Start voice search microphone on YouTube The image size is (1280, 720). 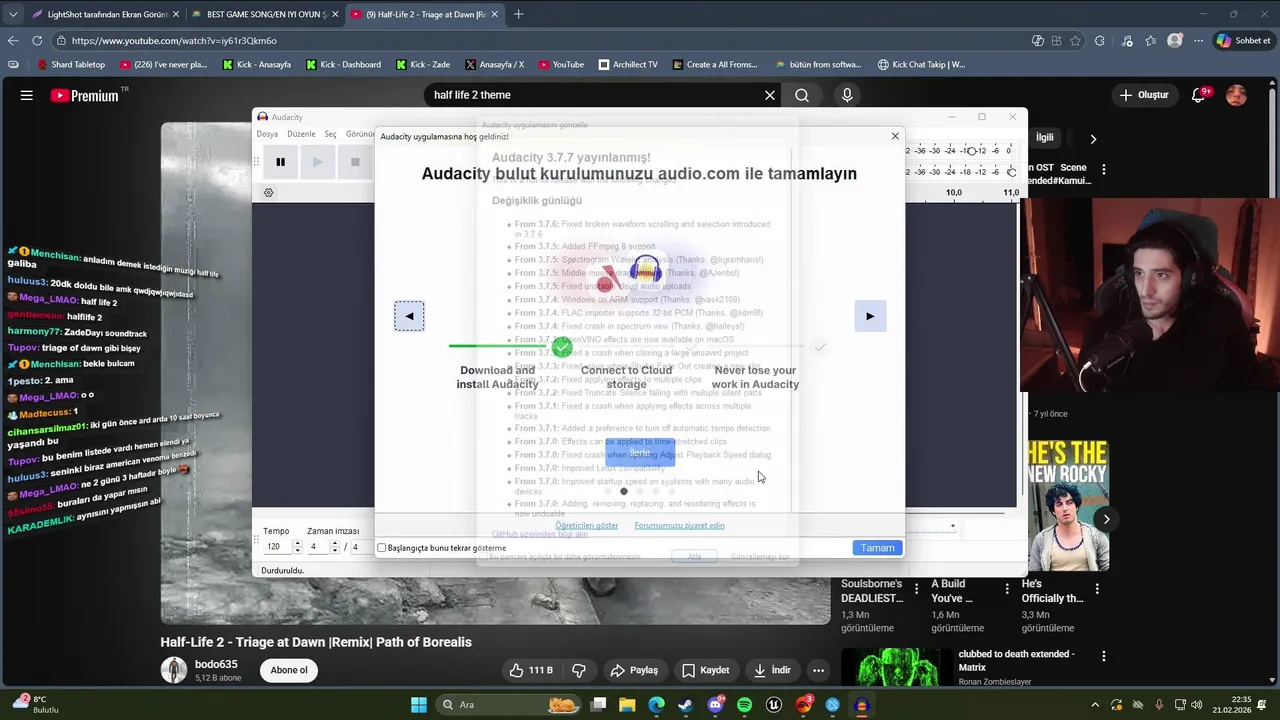847,95
